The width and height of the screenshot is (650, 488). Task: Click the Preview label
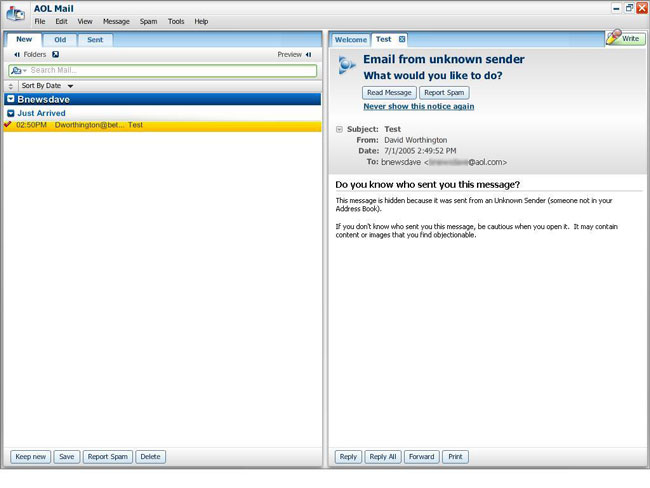290,54
